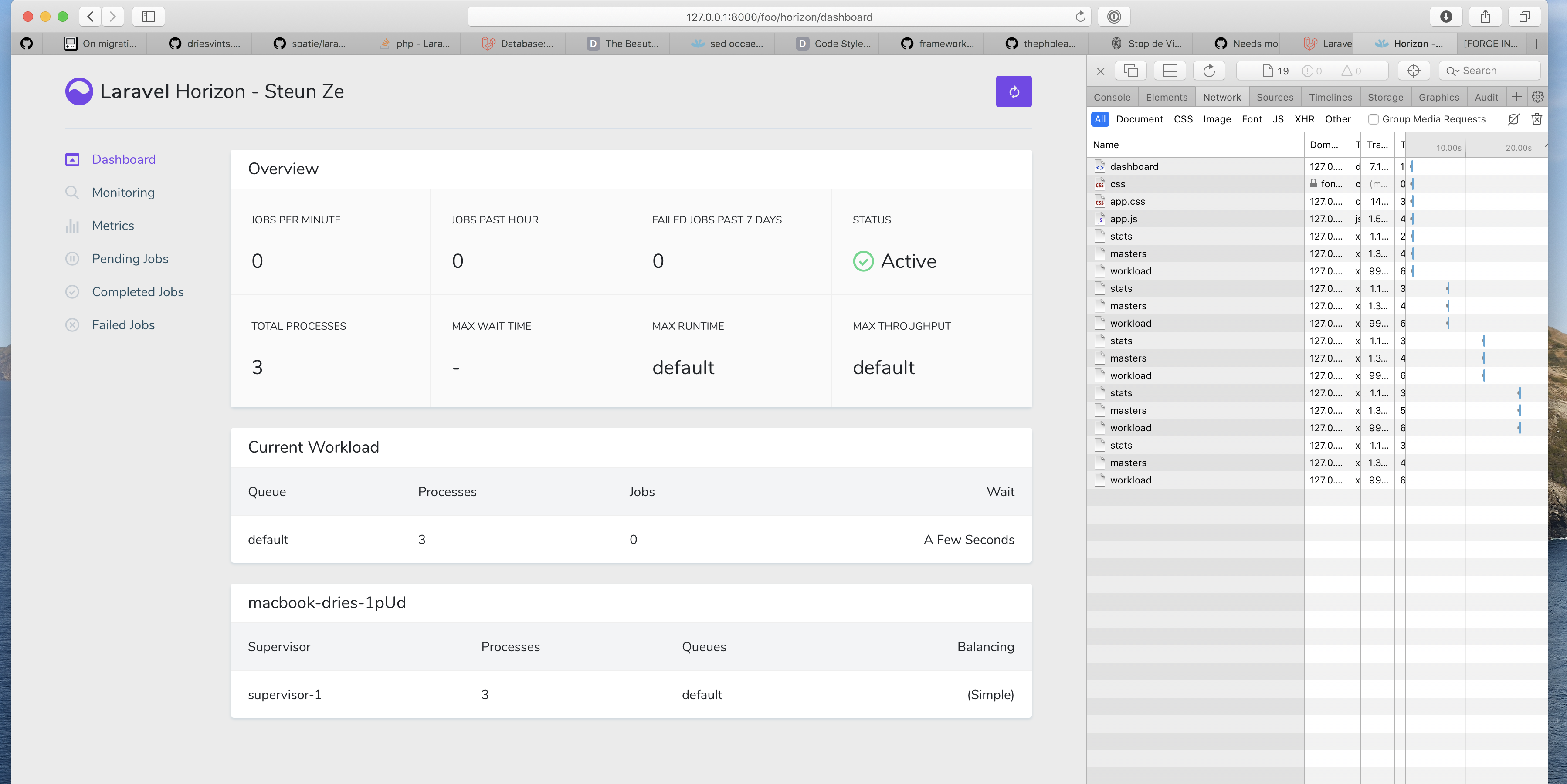This screenshot has width=1567, height=784.
Task: Open the Web Inspector settings gear
Action: pos(1537,97)
